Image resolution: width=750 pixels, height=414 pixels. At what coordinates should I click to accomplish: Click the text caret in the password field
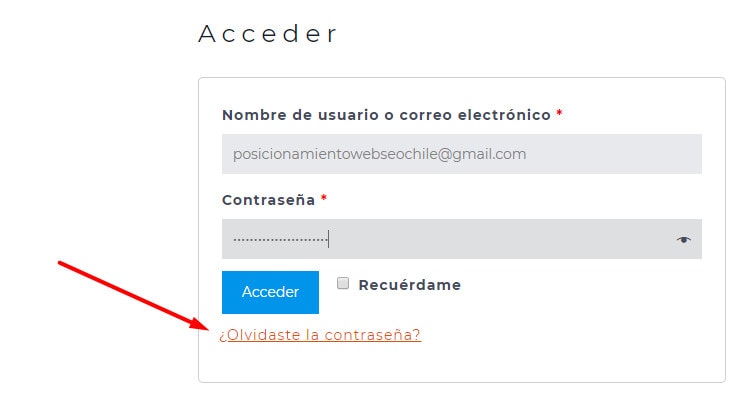pos(329,239)
